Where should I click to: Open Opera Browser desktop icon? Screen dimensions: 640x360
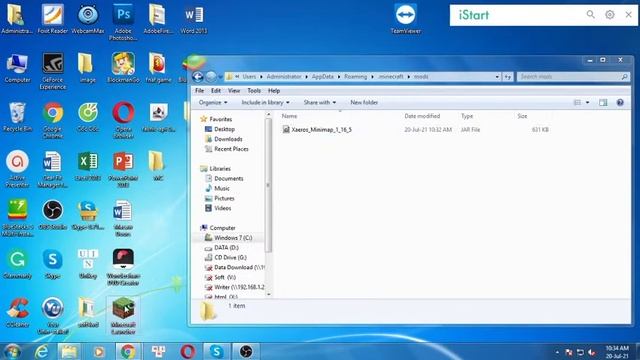pyautogui.click(x=123, y=120)
